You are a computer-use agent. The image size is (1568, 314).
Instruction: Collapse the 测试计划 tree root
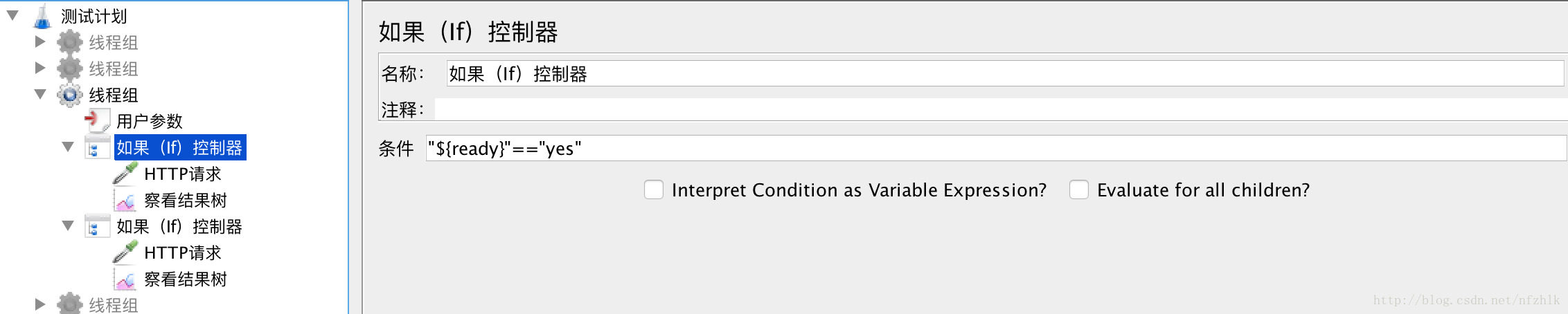click(12, 15)
